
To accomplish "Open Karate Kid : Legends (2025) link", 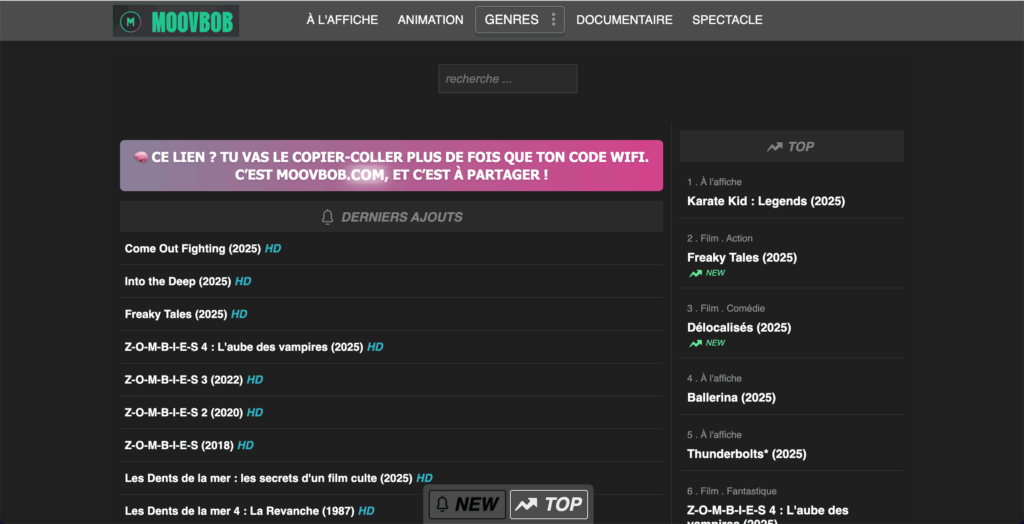I will (765, 202).
